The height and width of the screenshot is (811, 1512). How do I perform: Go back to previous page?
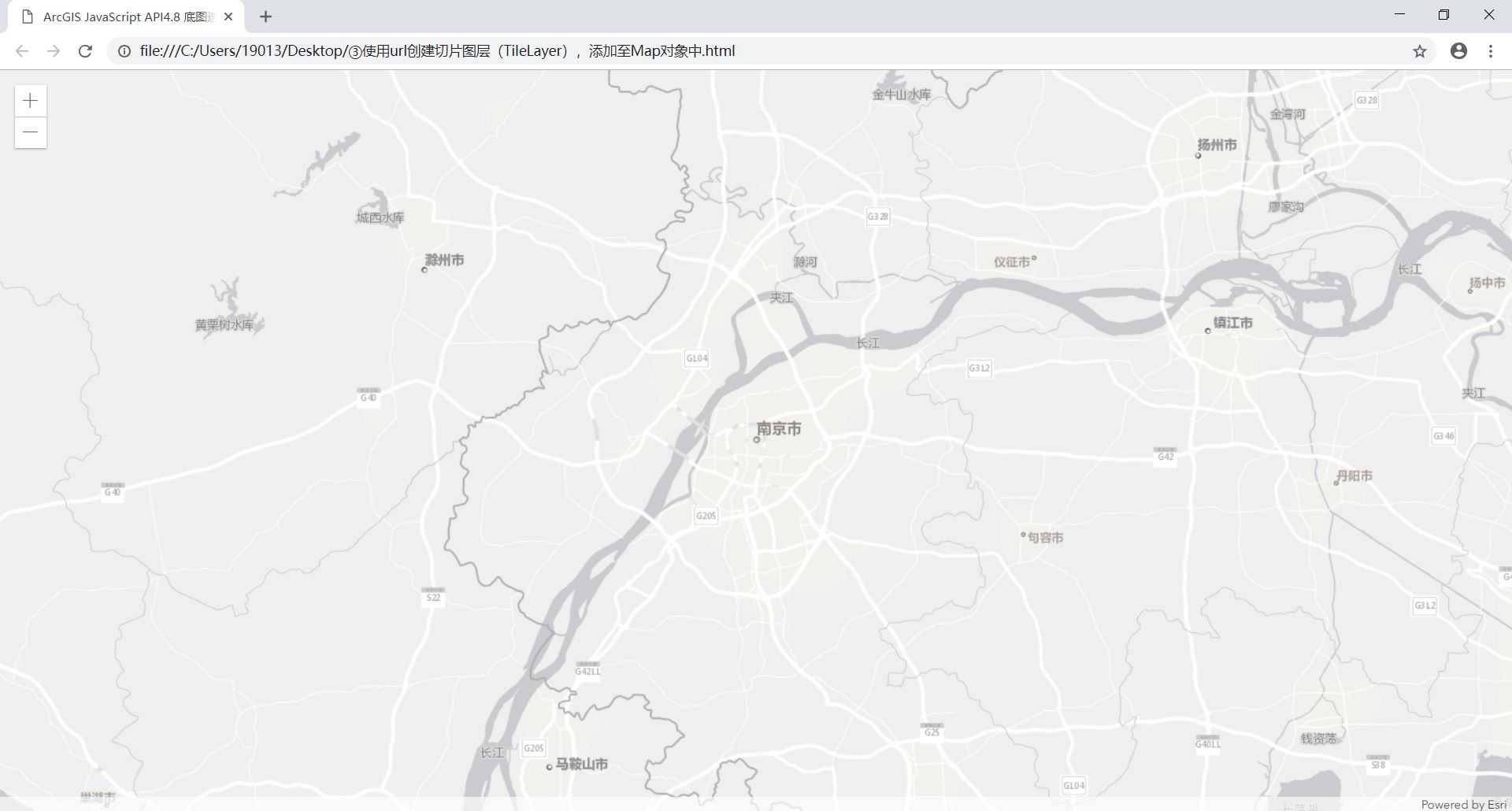pos(22,51)
